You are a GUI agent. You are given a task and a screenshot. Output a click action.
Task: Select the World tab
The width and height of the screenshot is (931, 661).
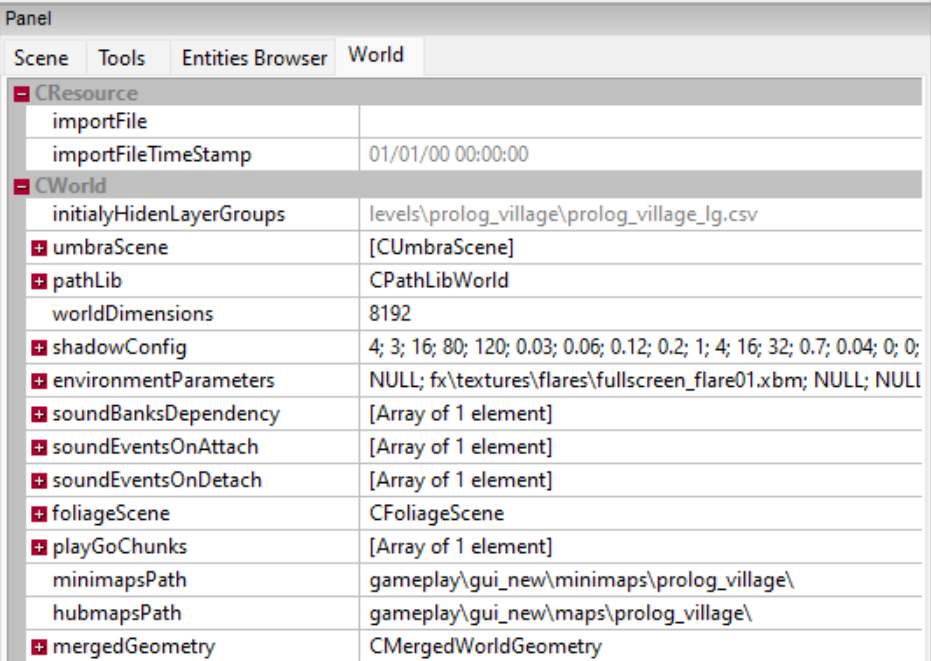(376, 55)
